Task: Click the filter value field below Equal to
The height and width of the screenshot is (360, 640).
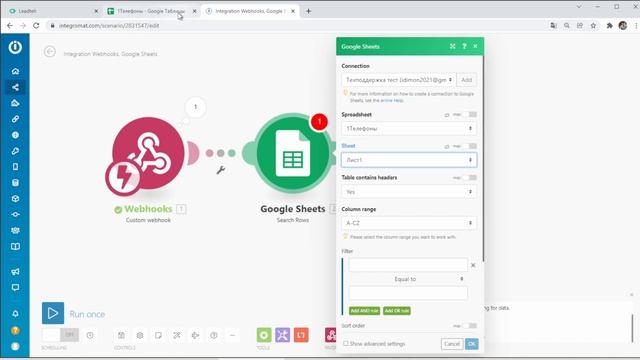Action: coord(408,293)
